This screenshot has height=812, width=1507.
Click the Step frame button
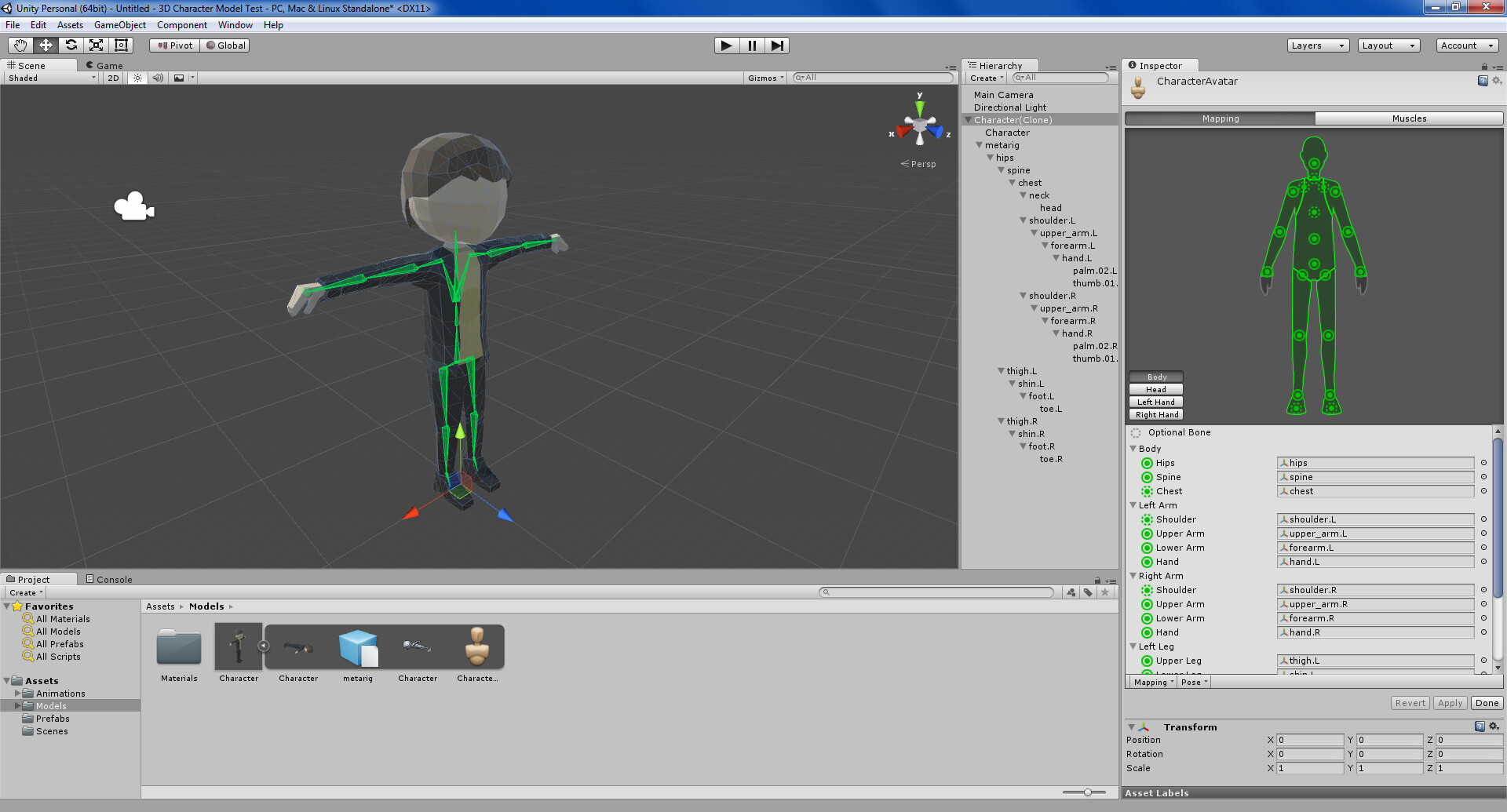coord(776,46)
